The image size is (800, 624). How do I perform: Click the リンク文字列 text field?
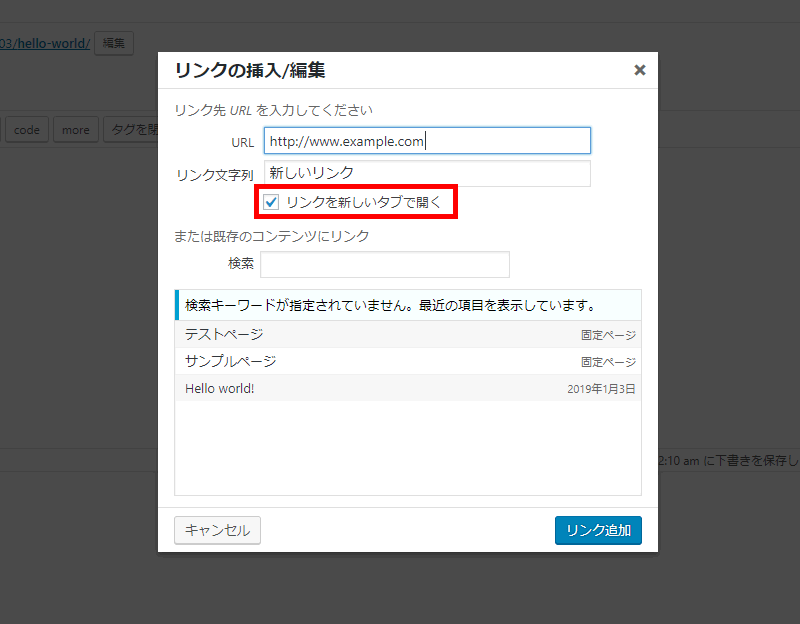point(427,174)
